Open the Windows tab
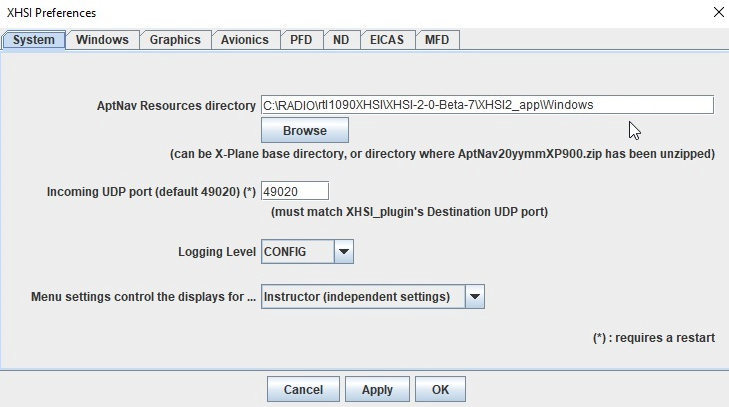The width and height of the screenshot is (729, 407). pyautogui.click(x=102, y=40)
